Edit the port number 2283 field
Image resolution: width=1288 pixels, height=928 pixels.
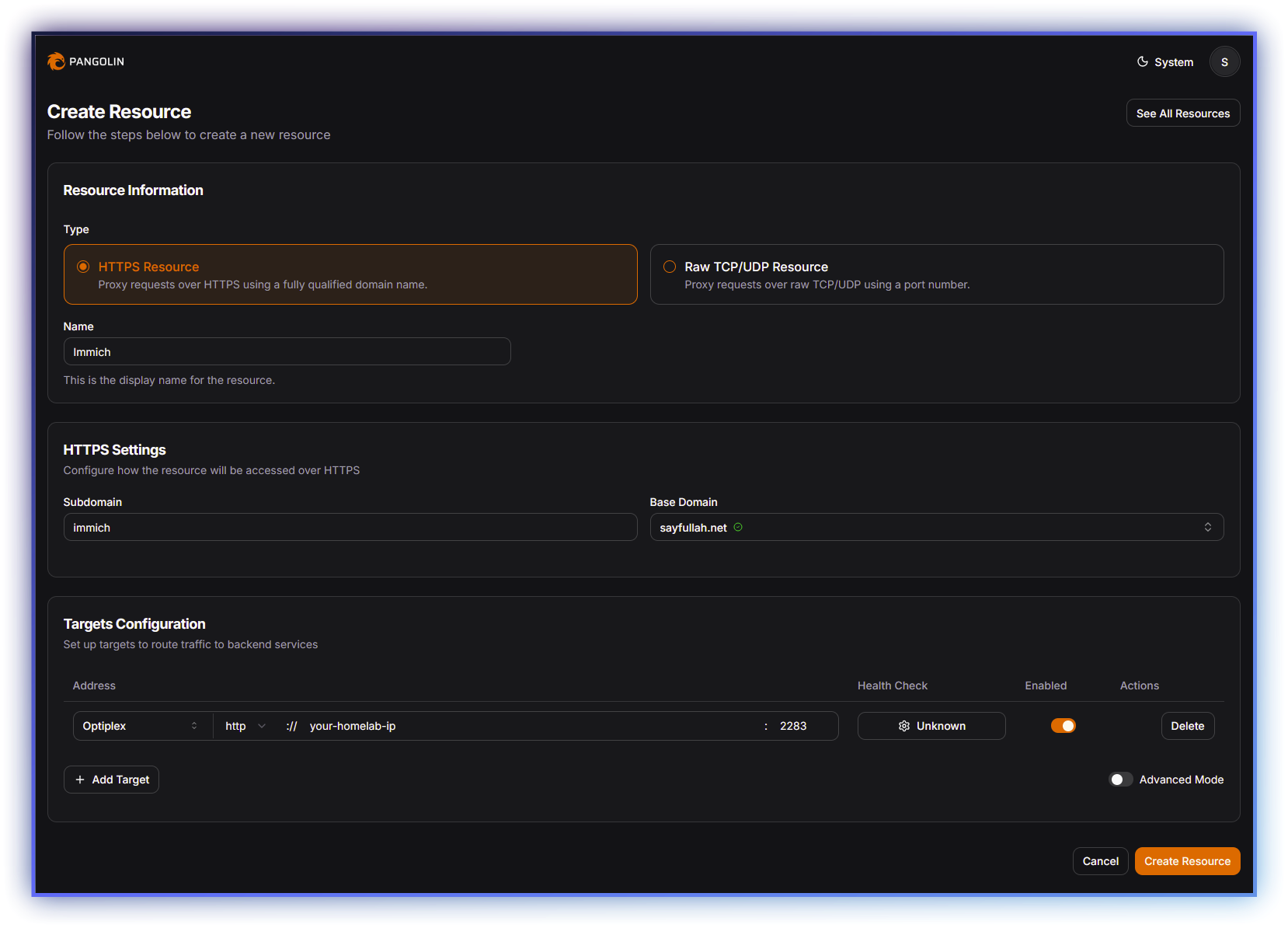pyautogui.click(x=800, y=726)
